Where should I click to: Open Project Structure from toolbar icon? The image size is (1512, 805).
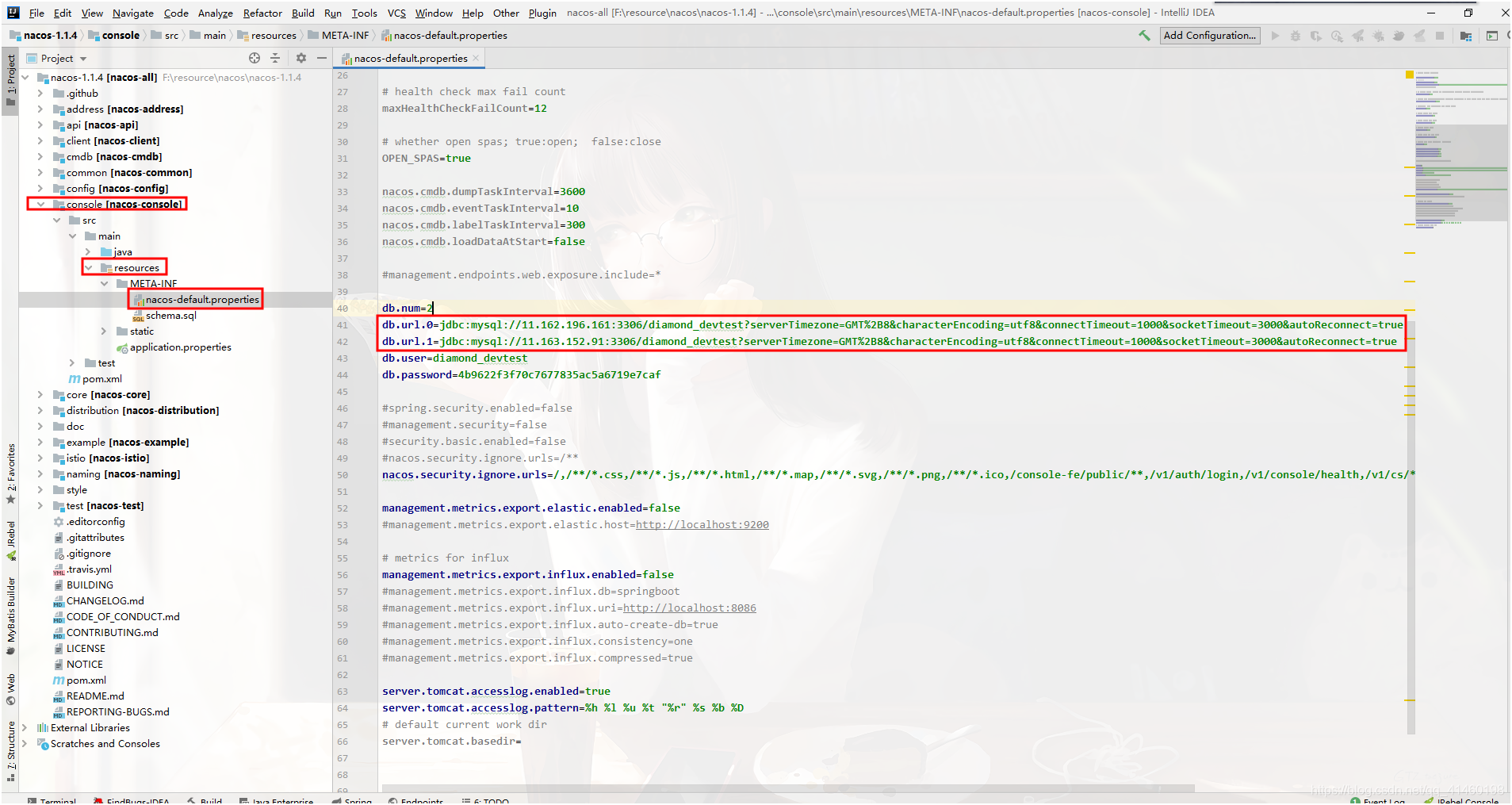tap(1466, 36)
